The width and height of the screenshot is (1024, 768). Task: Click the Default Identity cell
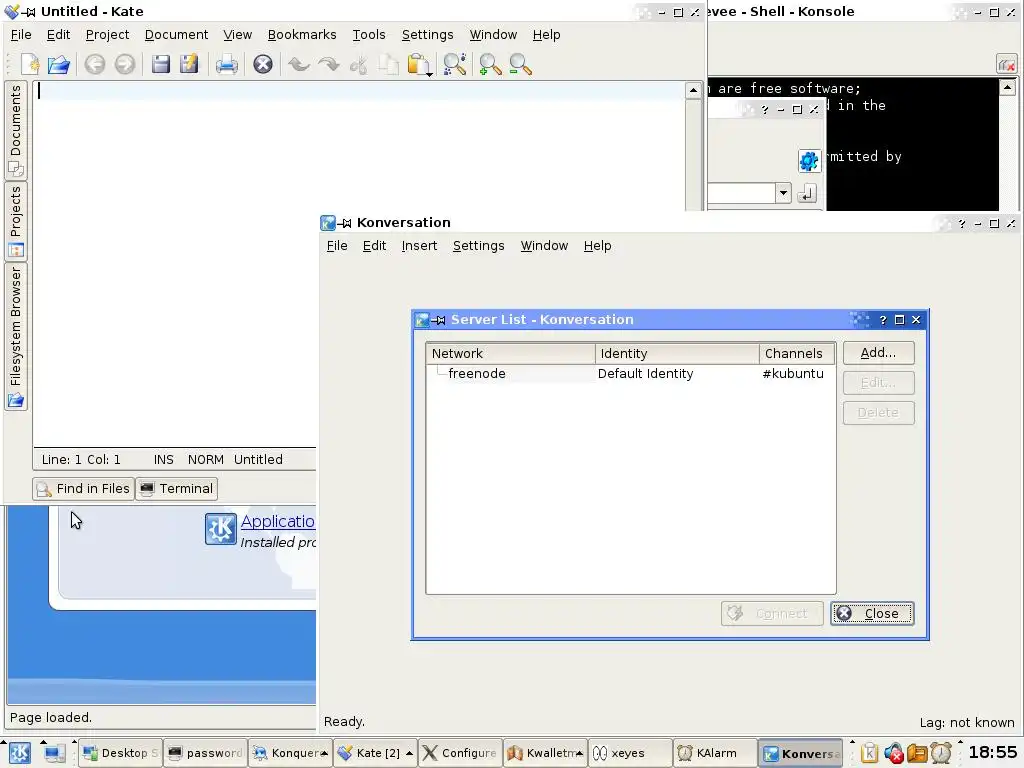click(x=645, y=374)
